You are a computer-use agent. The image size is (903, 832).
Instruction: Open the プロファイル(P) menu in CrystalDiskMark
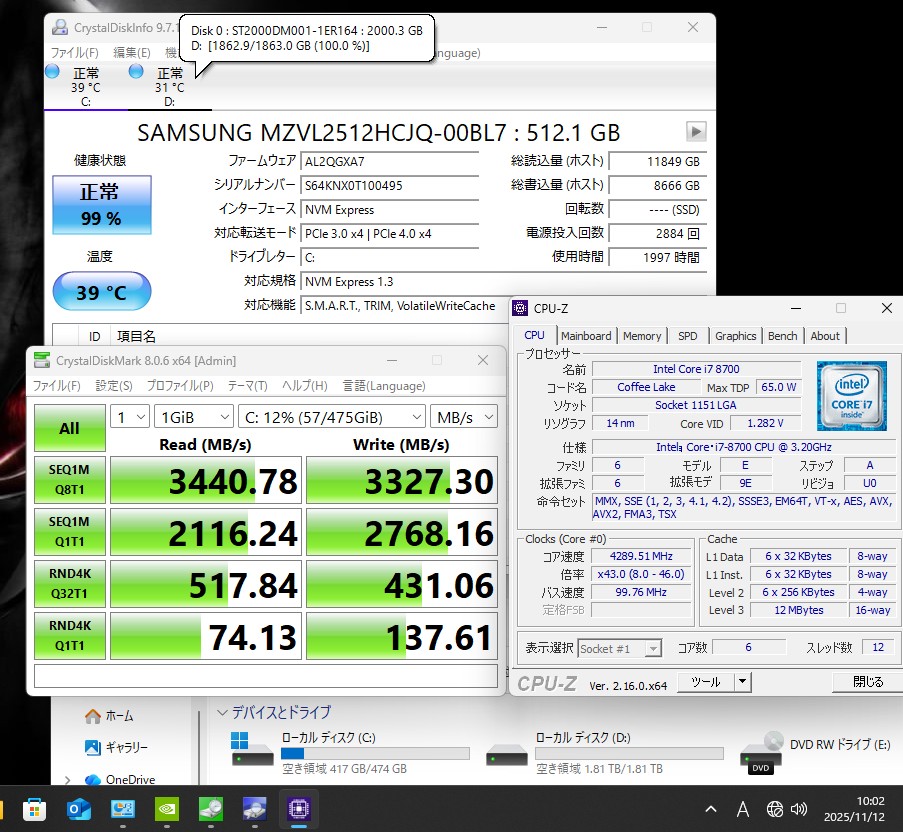[x=177, y=386]
